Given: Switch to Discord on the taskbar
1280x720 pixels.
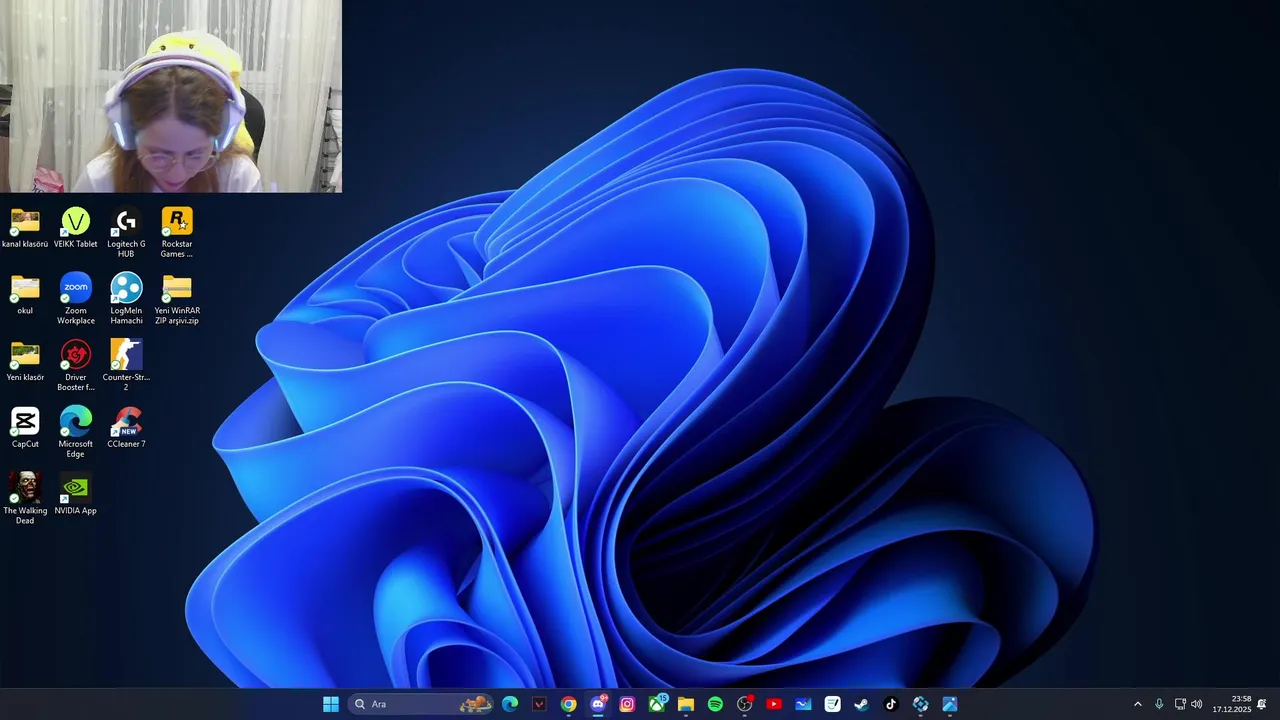Looking at the screenshot, I should 598,704.
